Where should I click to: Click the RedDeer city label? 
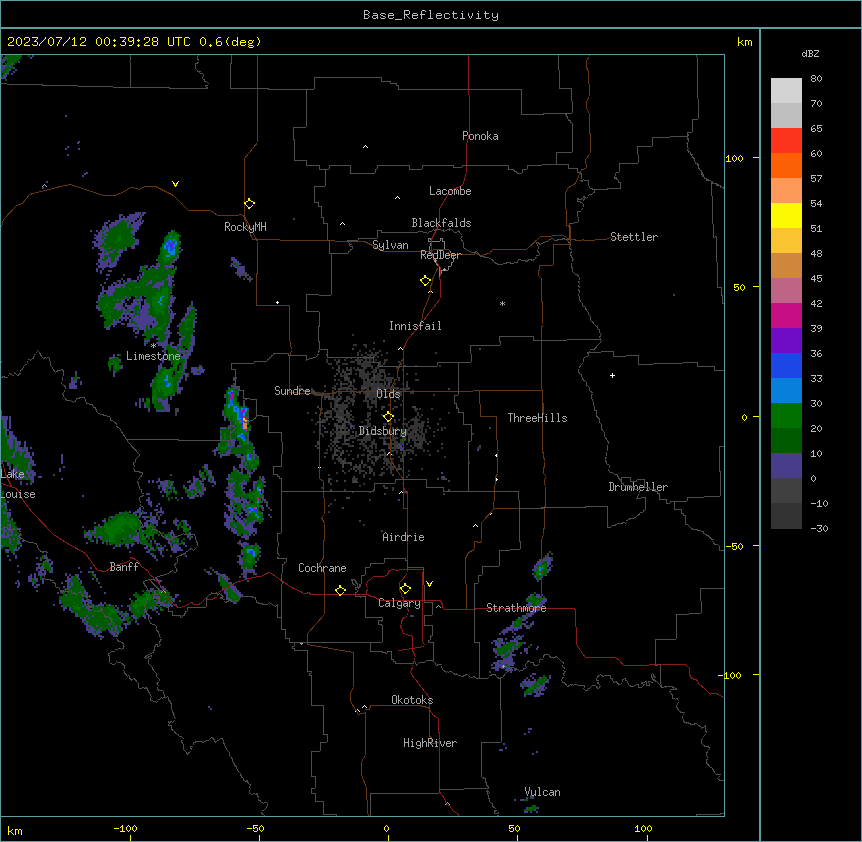[440, 255]
